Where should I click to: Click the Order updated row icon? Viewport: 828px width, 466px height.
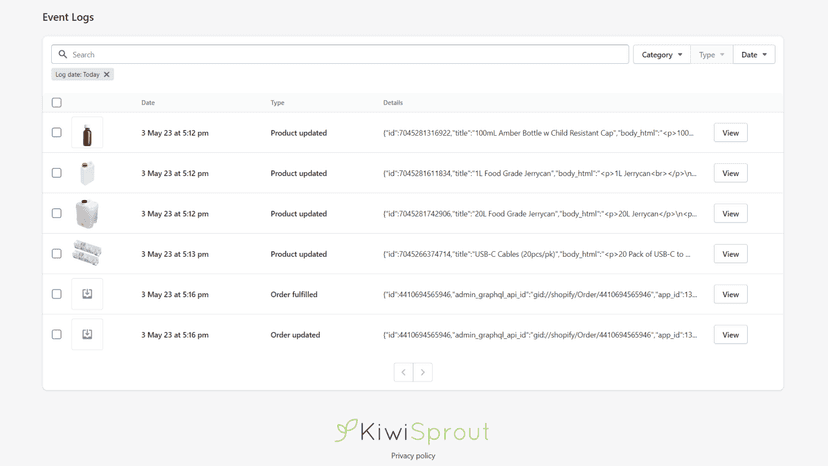click(x=87, y=334)
